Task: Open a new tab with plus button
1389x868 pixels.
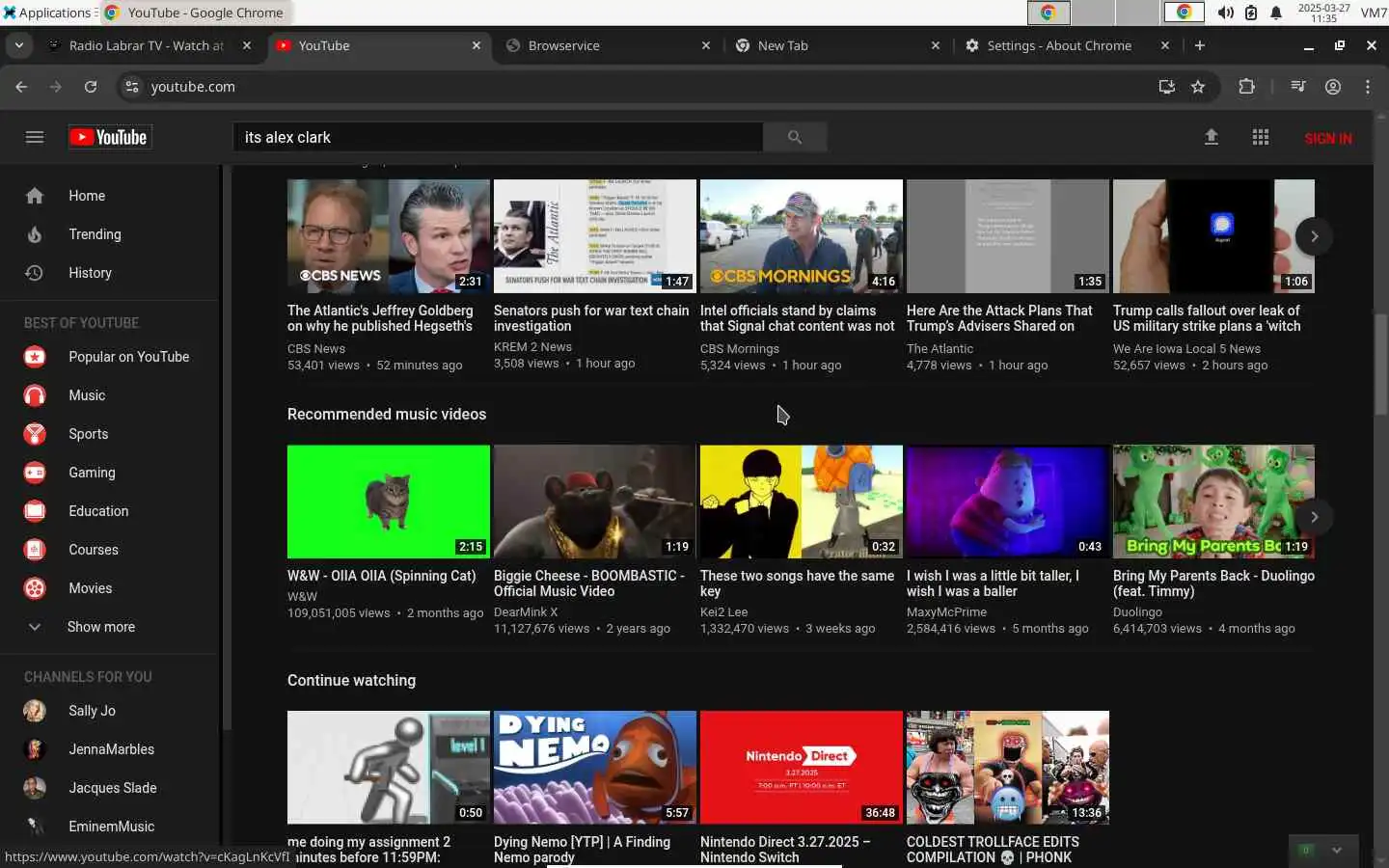Action: [x=1200, y=45]
